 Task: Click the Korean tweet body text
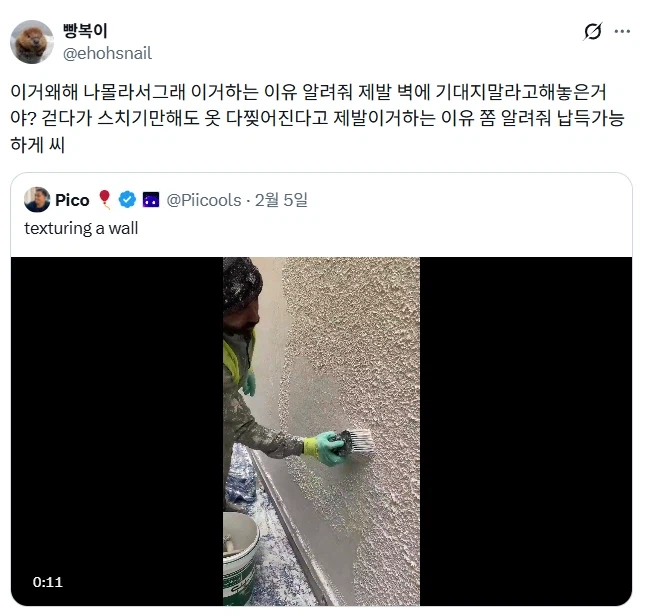317,118
